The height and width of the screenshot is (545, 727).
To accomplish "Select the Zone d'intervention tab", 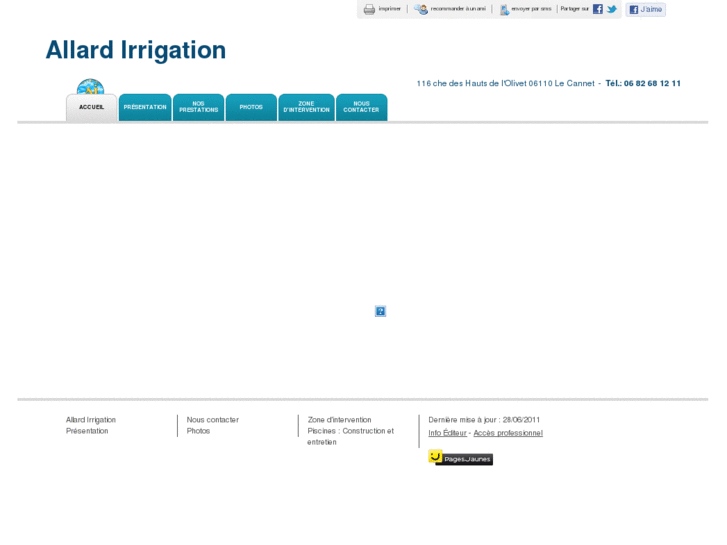I will click(x=306, y=107).
